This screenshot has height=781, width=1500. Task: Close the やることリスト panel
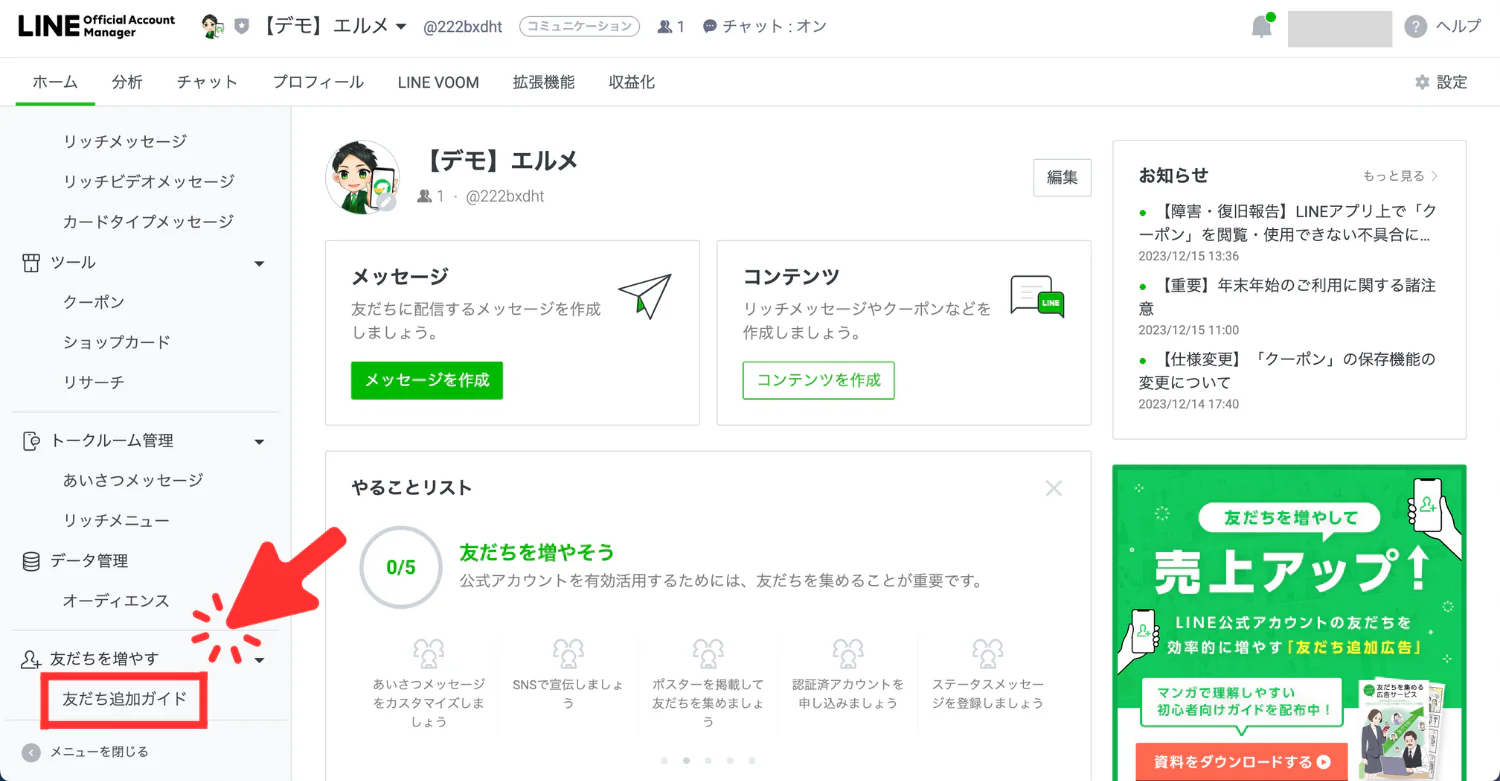click(x=1053, y=488)
